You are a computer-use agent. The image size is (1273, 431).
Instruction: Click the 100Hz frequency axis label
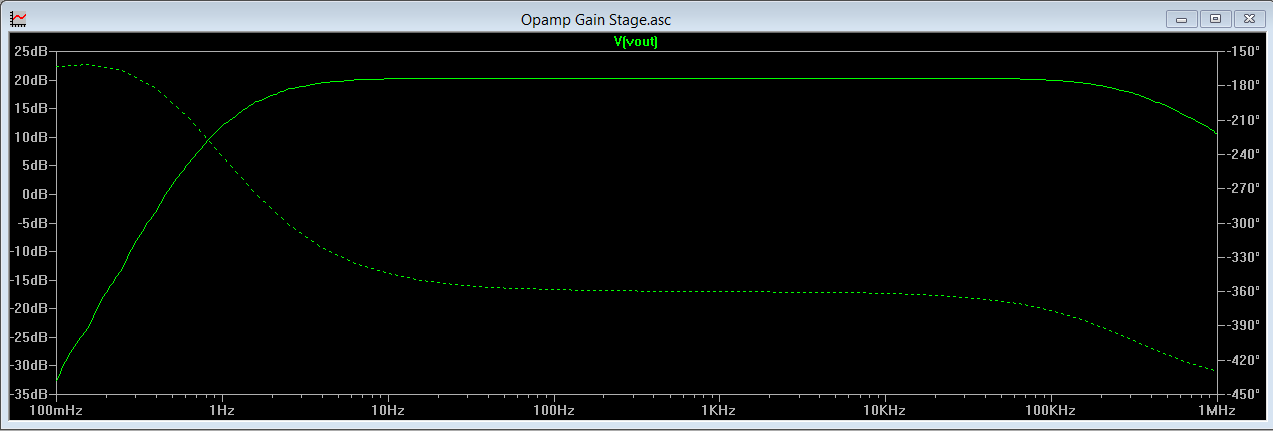553,411
